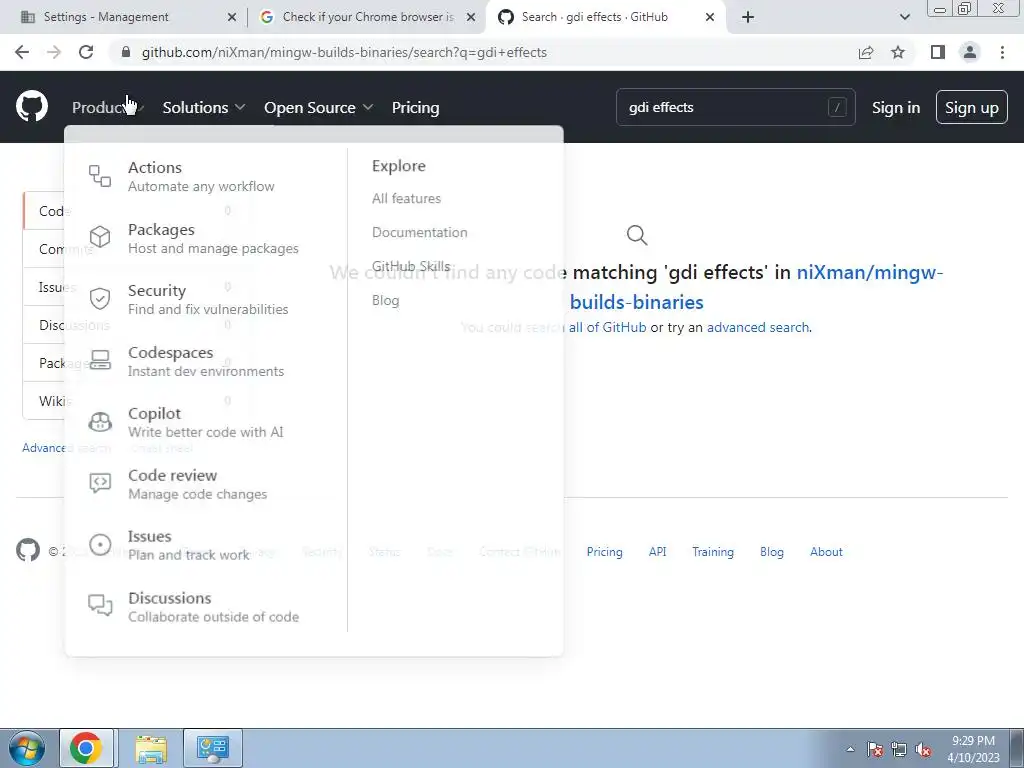Click the footer GitHub logo

pyautogui.click(x=27, y=551)
